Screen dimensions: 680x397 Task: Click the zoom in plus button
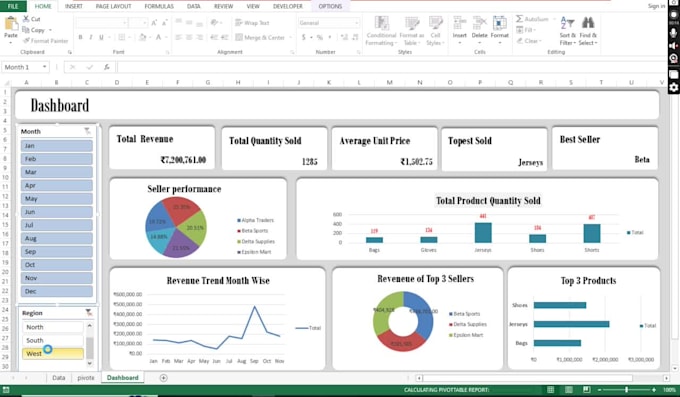tap(654, 390)
